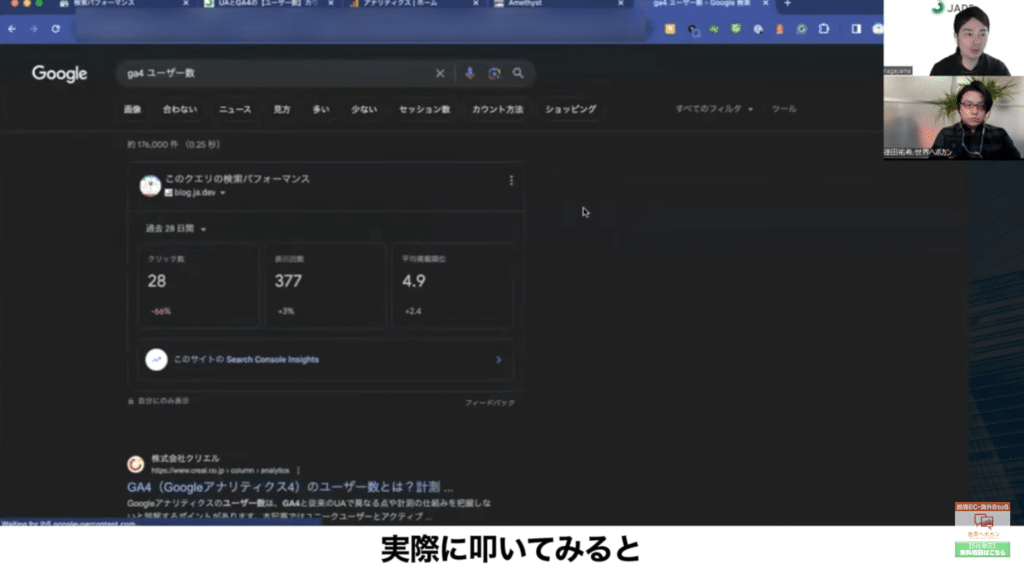Toggle the browser side panel icon
Screen dimensions: 1024x571
pyautogui.click(x=856, y=29)
